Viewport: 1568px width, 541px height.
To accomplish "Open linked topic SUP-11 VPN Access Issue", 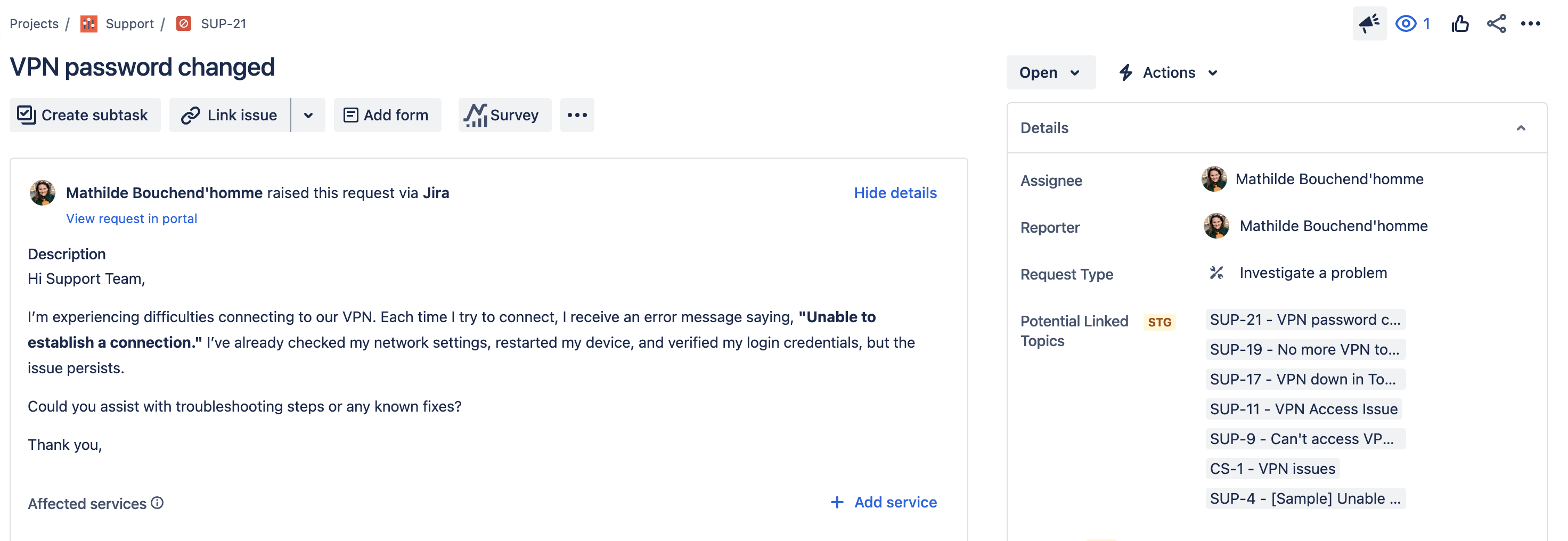I will click(x=1303, y=409).
